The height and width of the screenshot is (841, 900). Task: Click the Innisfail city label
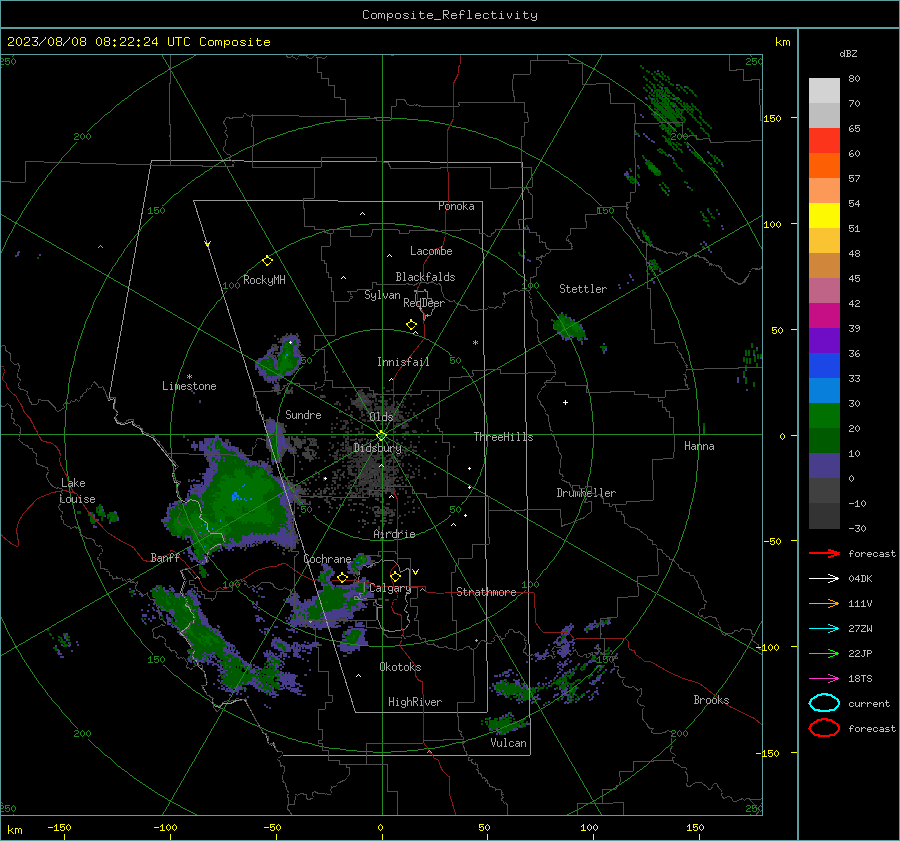tap(403, 362)
